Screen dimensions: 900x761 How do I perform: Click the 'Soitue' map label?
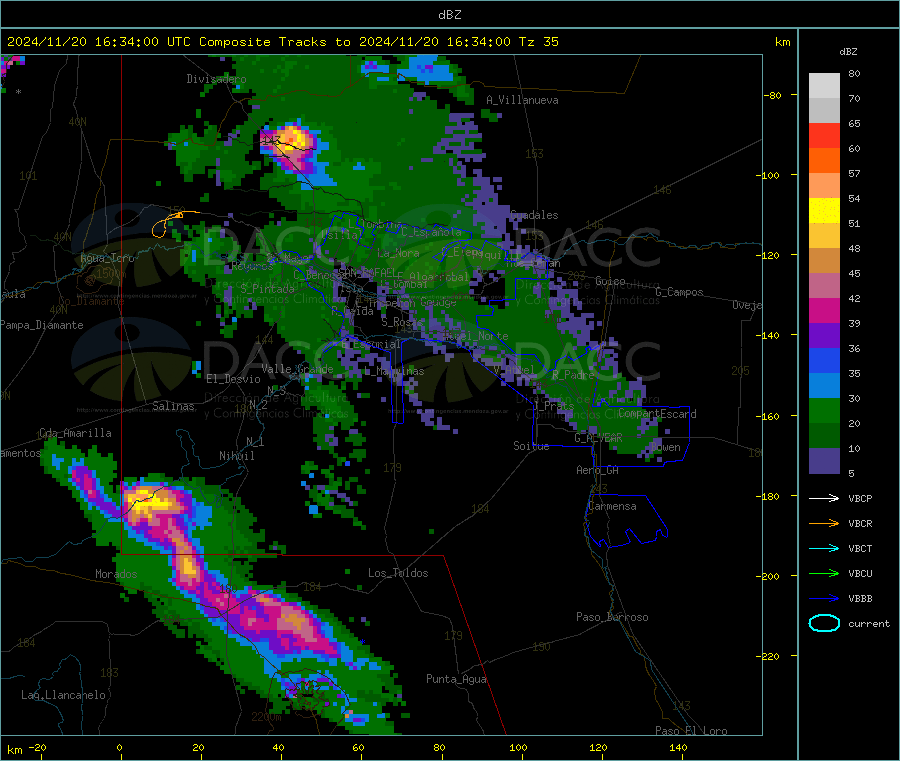click(x=531, y=446)
